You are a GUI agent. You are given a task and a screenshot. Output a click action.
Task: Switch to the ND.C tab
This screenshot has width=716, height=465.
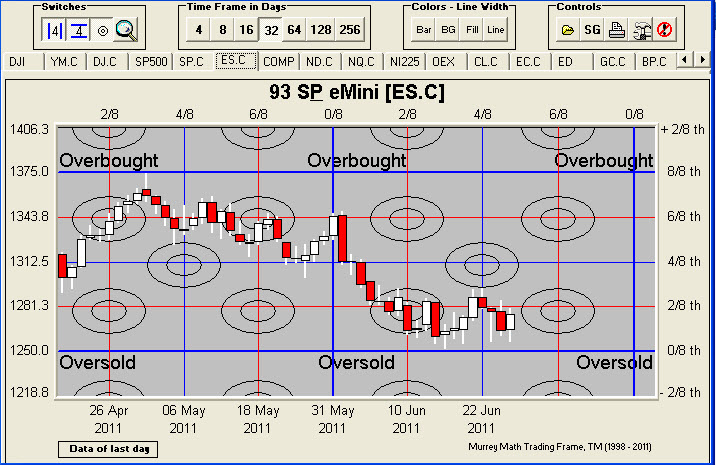pos(320,62)
